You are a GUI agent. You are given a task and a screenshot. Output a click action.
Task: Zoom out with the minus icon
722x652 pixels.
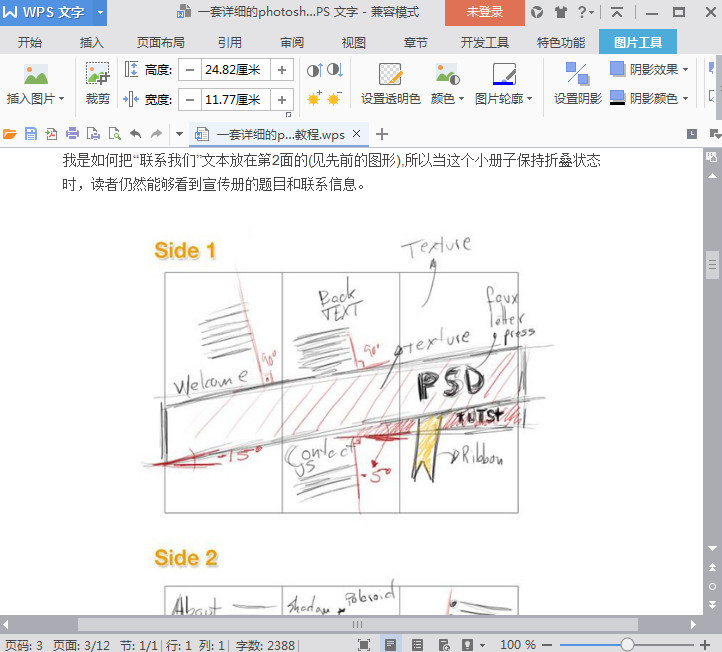pyautogui.click(x=547, y=645)
